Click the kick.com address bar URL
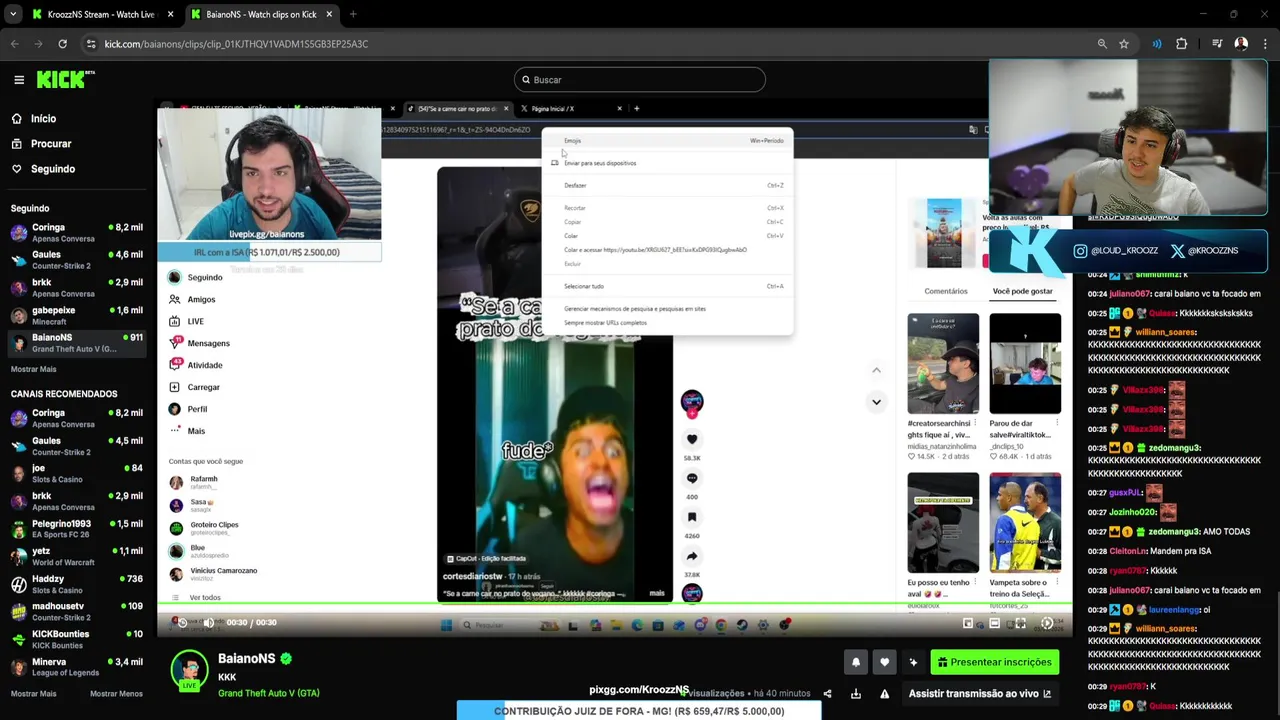The image size is (1280, 720). (x=236, y=44)
